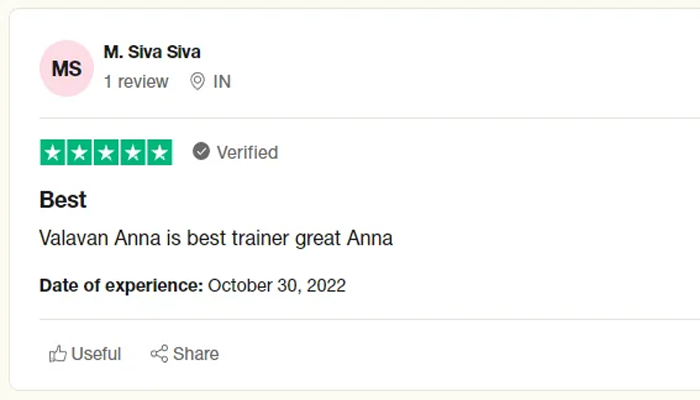700x400 pixels.
Task: Click the third green rating star
Action: [106, 153]
